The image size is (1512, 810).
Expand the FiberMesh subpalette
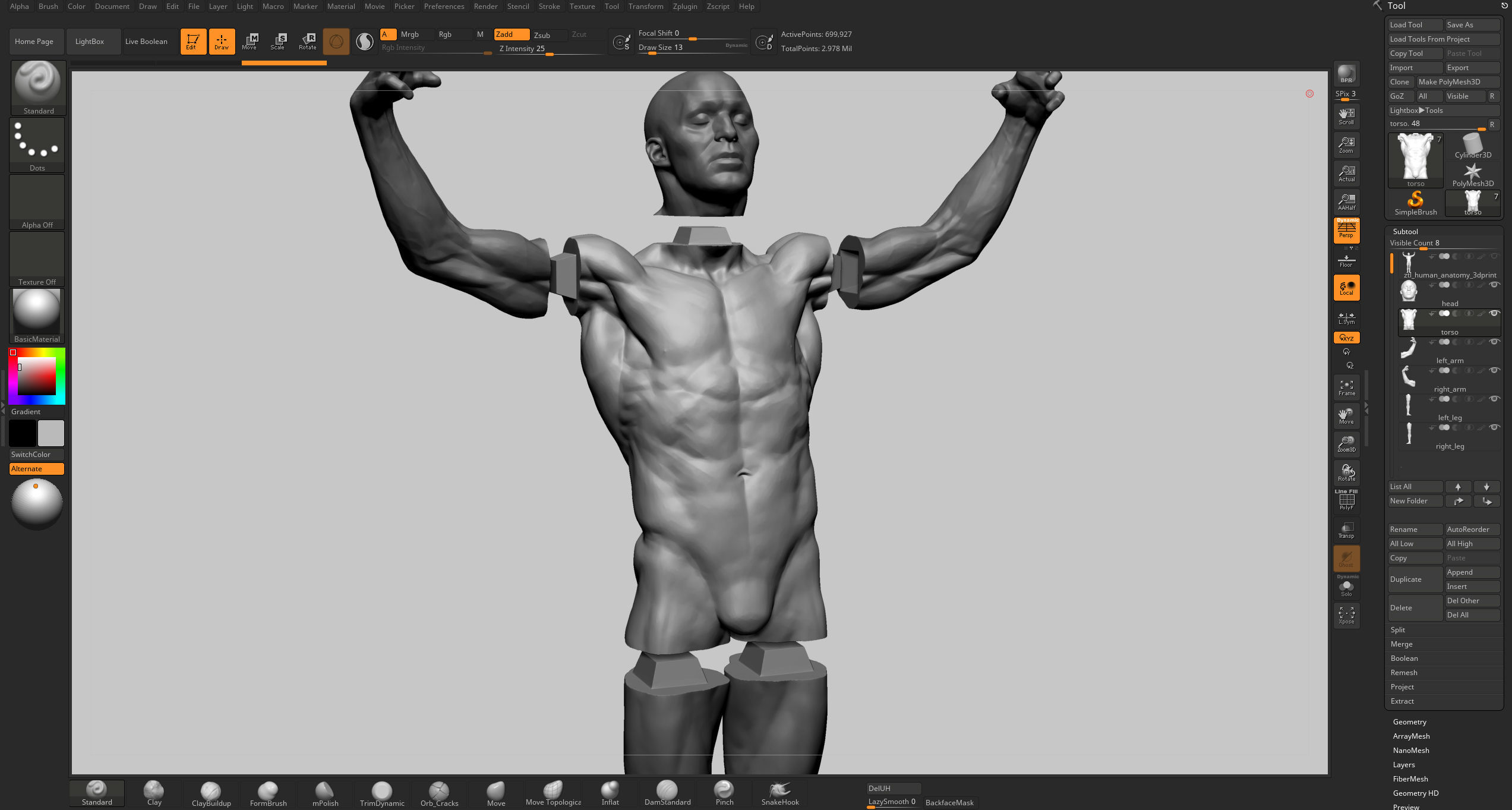pos(1410,779)
